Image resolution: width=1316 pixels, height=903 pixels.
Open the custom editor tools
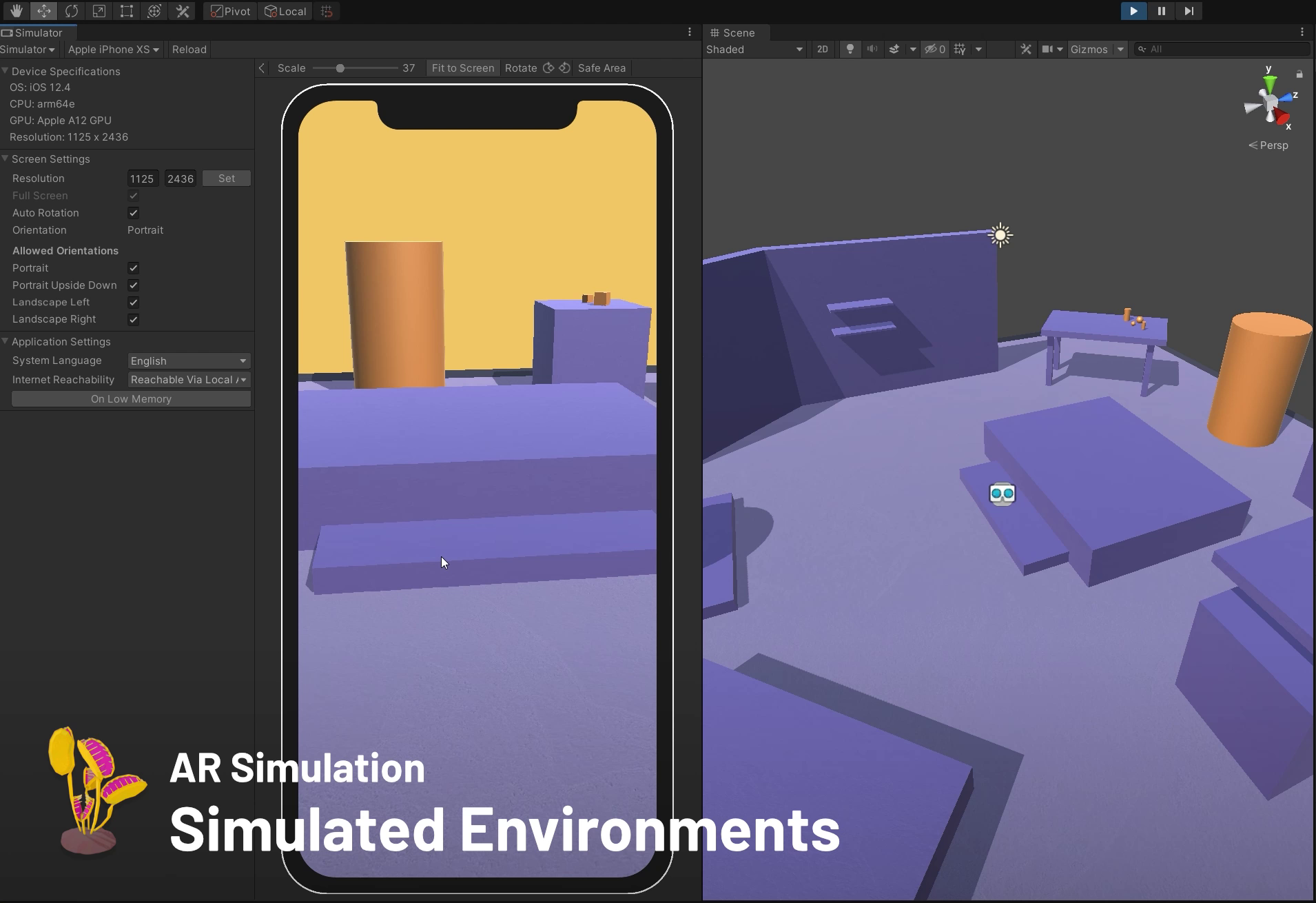click(183, 11)
